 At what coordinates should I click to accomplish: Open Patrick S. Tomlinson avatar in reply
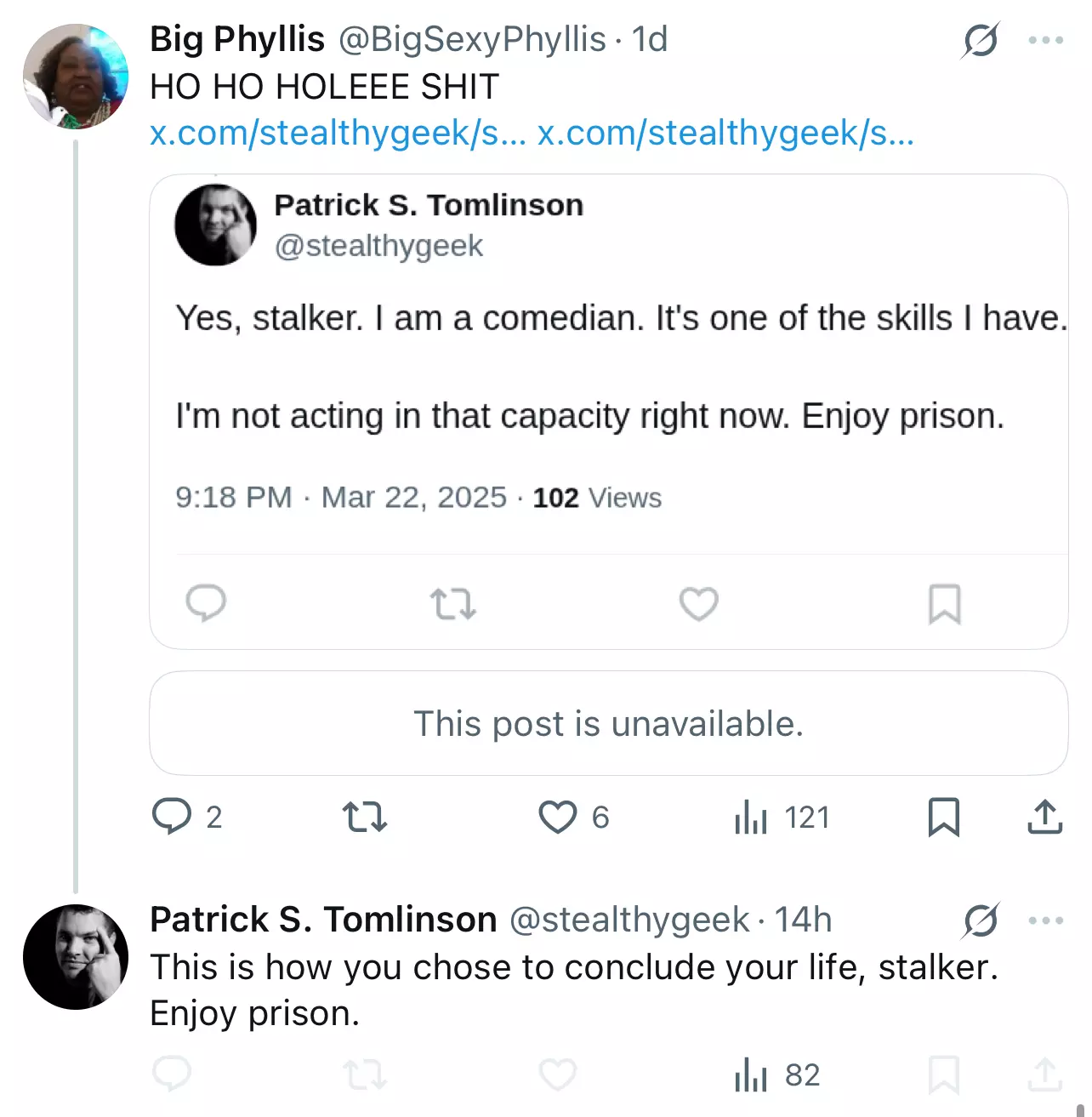click(76, 957)
